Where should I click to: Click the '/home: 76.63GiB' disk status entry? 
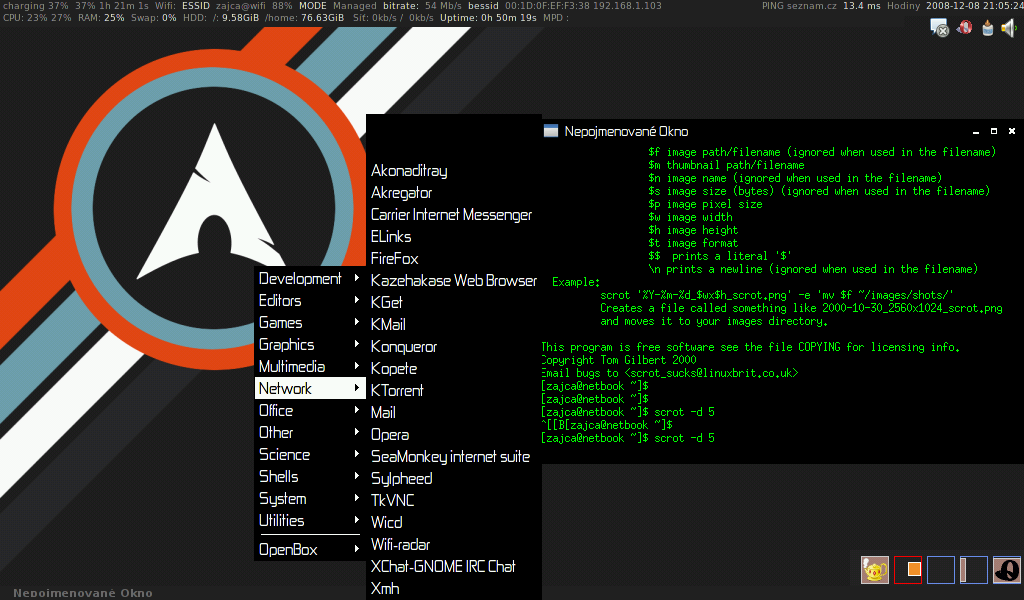304,18
